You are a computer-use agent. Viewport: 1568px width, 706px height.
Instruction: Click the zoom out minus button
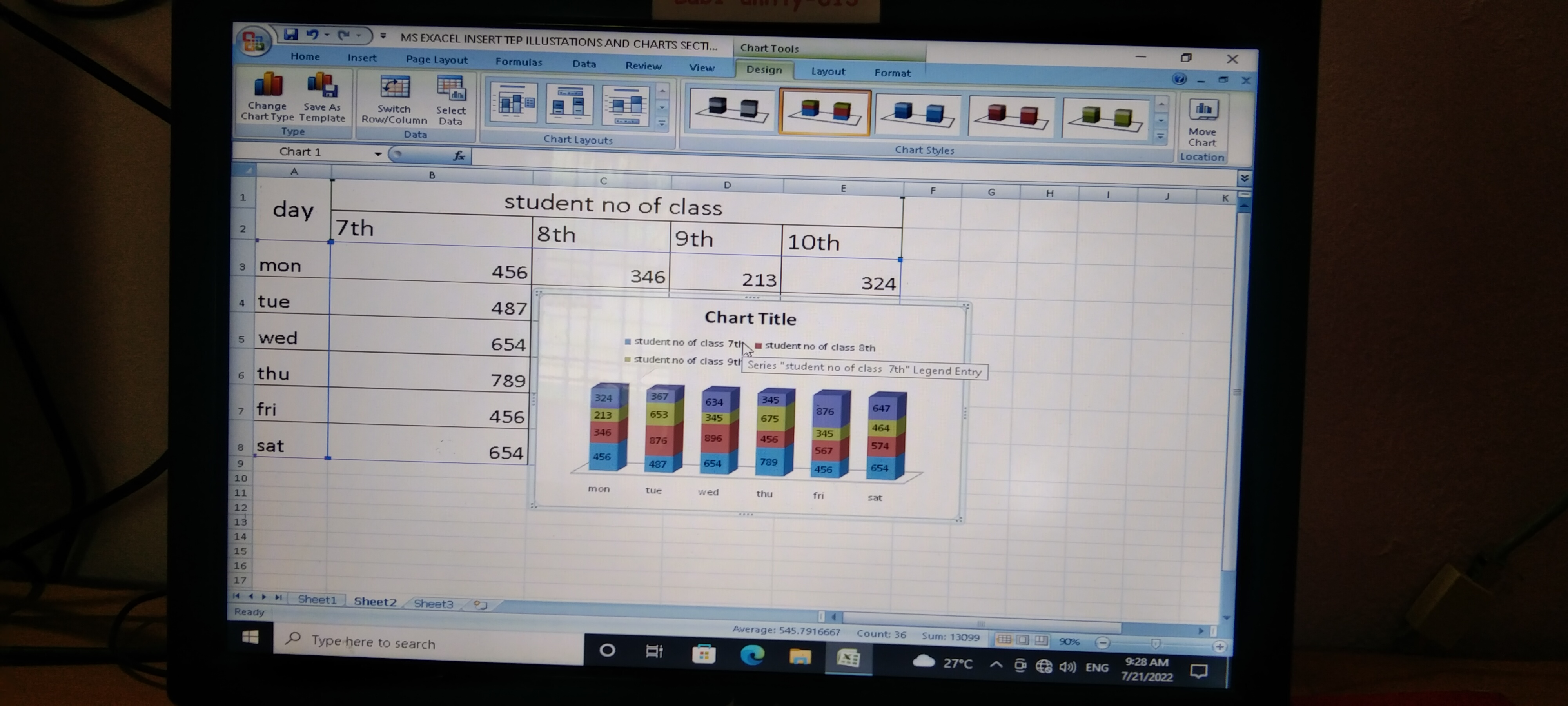click(1102, 643)
